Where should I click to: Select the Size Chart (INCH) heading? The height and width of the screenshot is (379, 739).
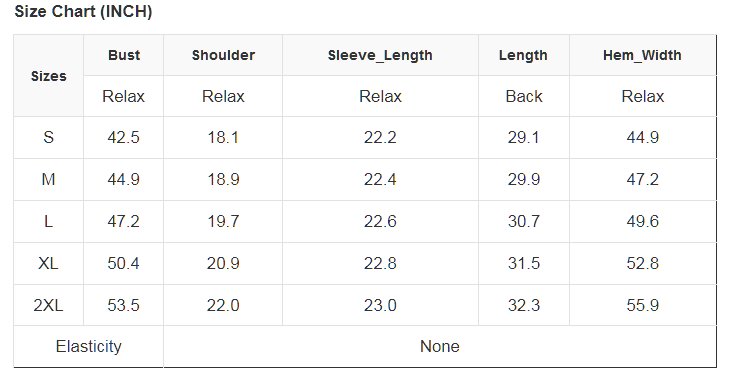point(83,11)
